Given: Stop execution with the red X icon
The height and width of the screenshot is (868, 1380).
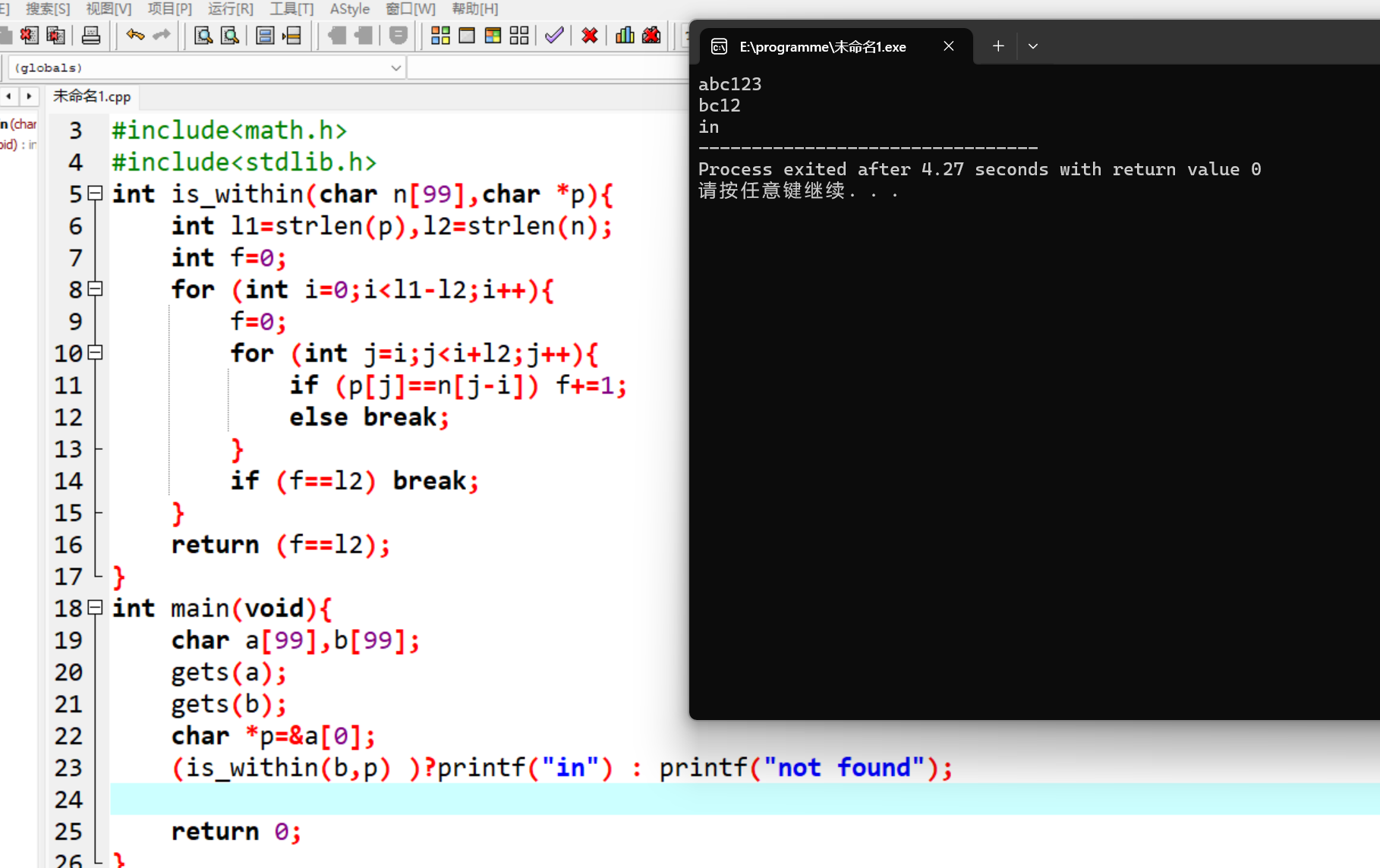Looking at the screenshot, I should click(x=590, y=35).
